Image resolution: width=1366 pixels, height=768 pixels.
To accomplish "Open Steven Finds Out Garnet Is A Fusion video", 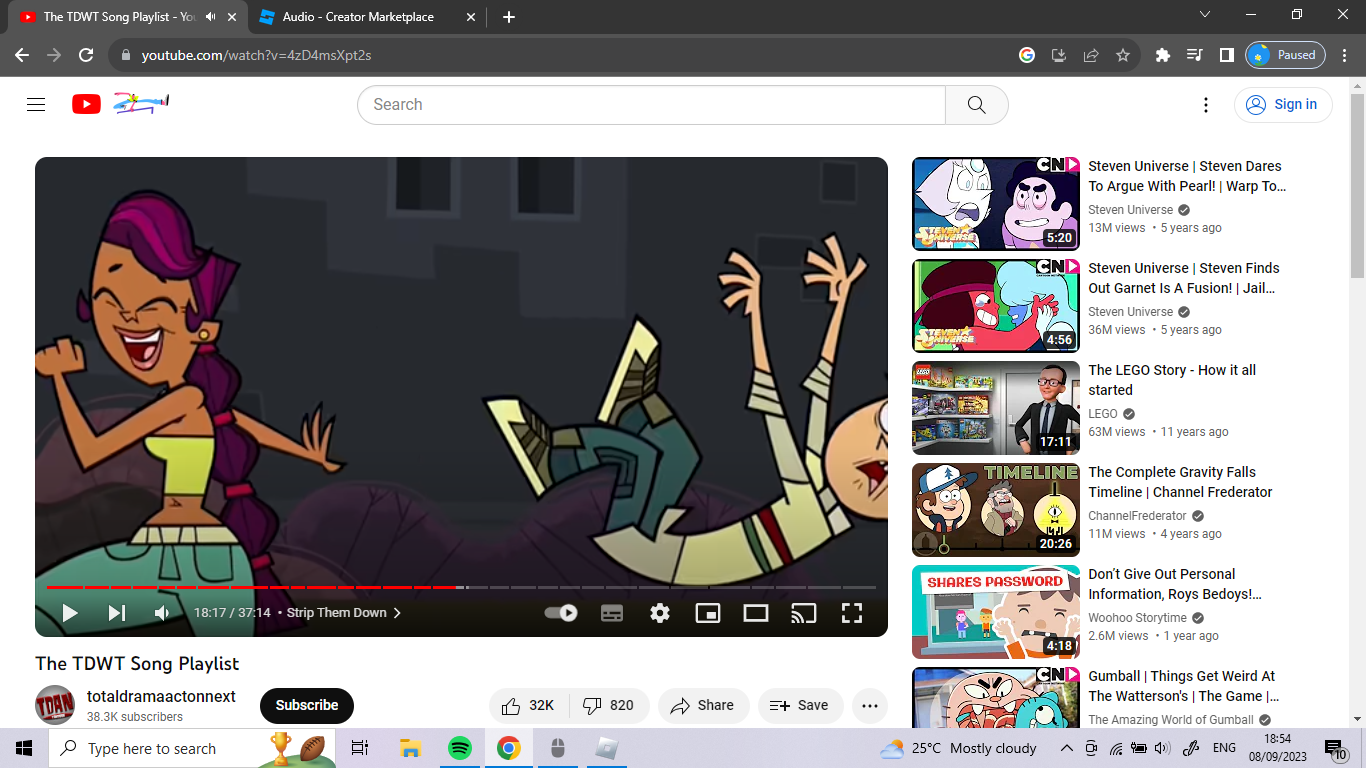I will pyautogui.click(x=1184, y=278).
